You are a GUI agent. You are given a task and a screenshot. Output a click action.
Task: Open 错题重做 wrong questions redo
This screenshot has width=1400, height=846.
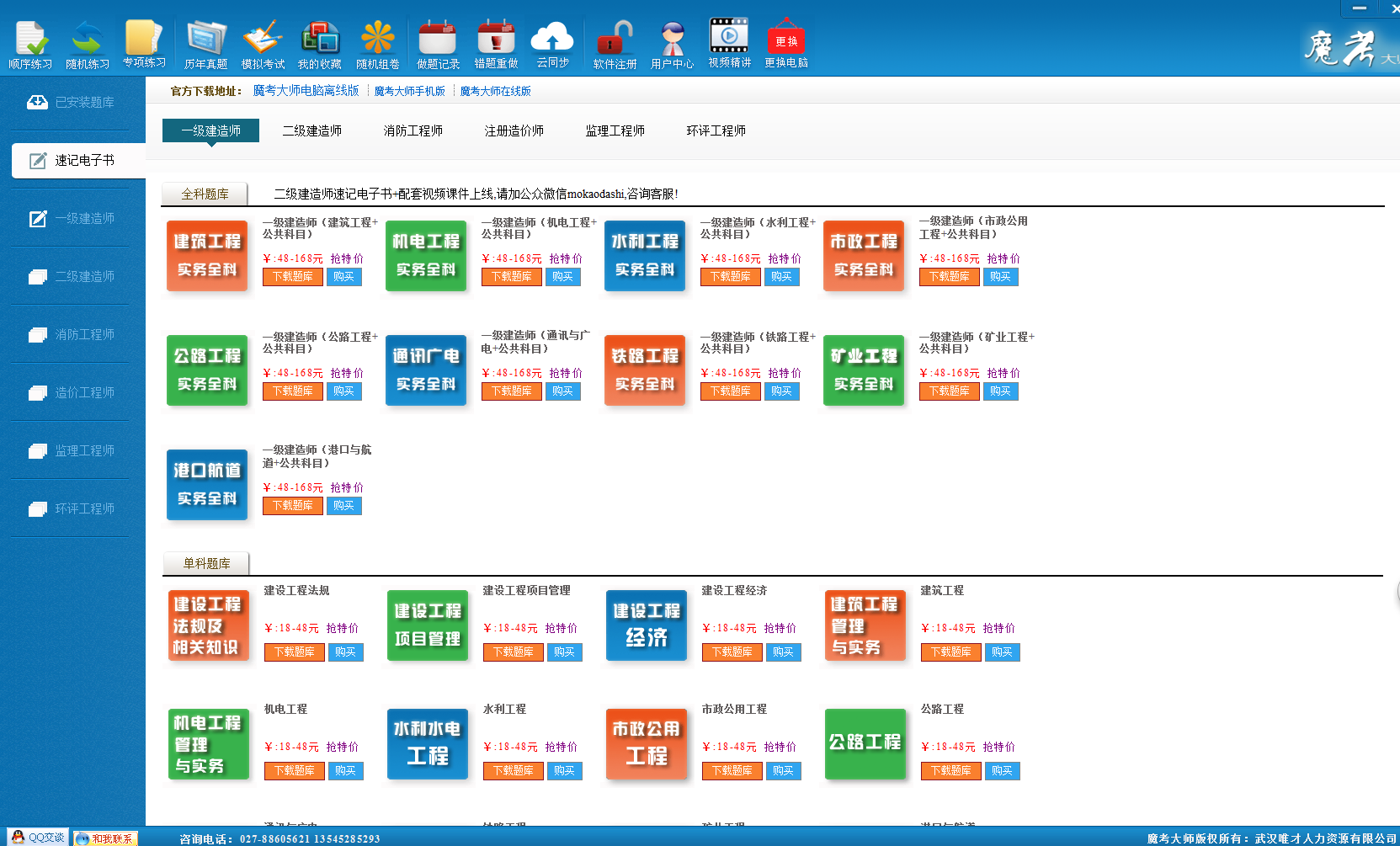pyautogui.click(x=496, y=45)
